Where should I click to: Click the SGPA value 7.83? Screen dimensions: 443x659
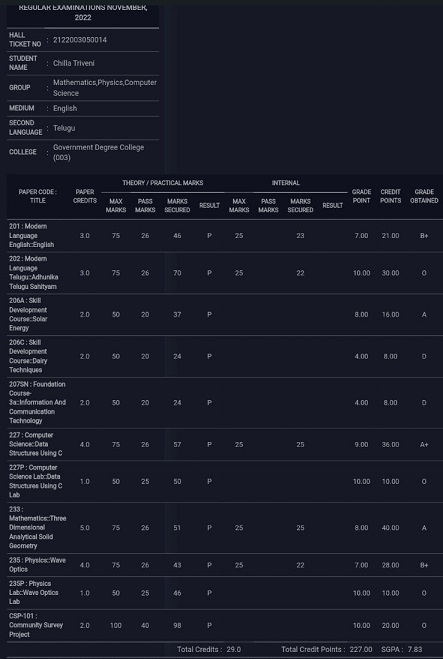(x=415, y=649)
